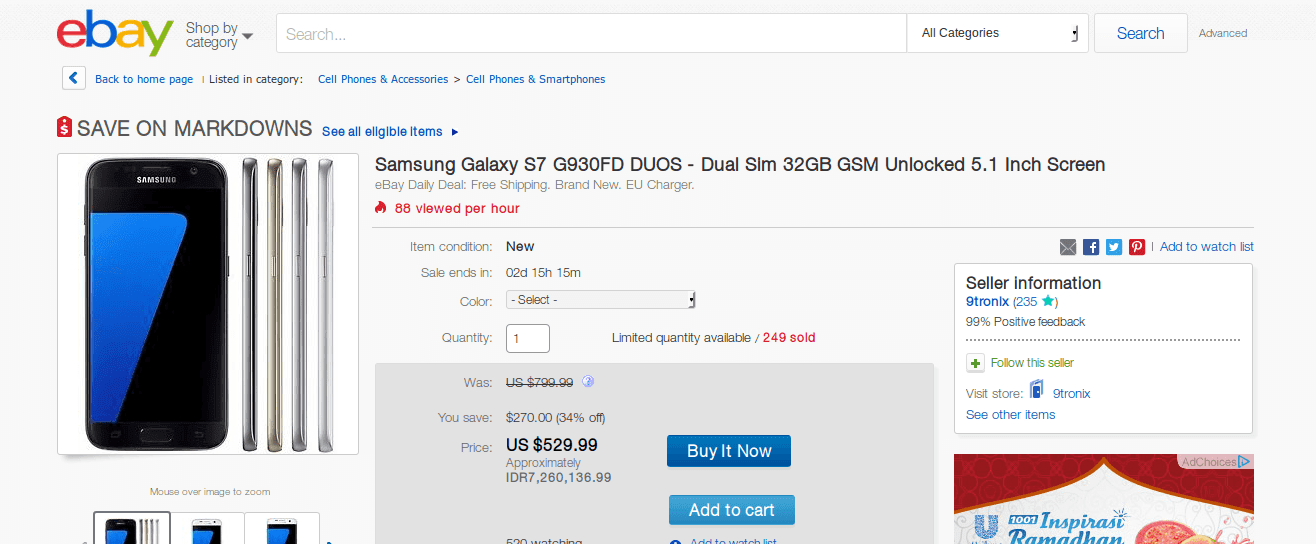Click the Quantity input field
1316x544 pixels.
click(x=528, y=338)
